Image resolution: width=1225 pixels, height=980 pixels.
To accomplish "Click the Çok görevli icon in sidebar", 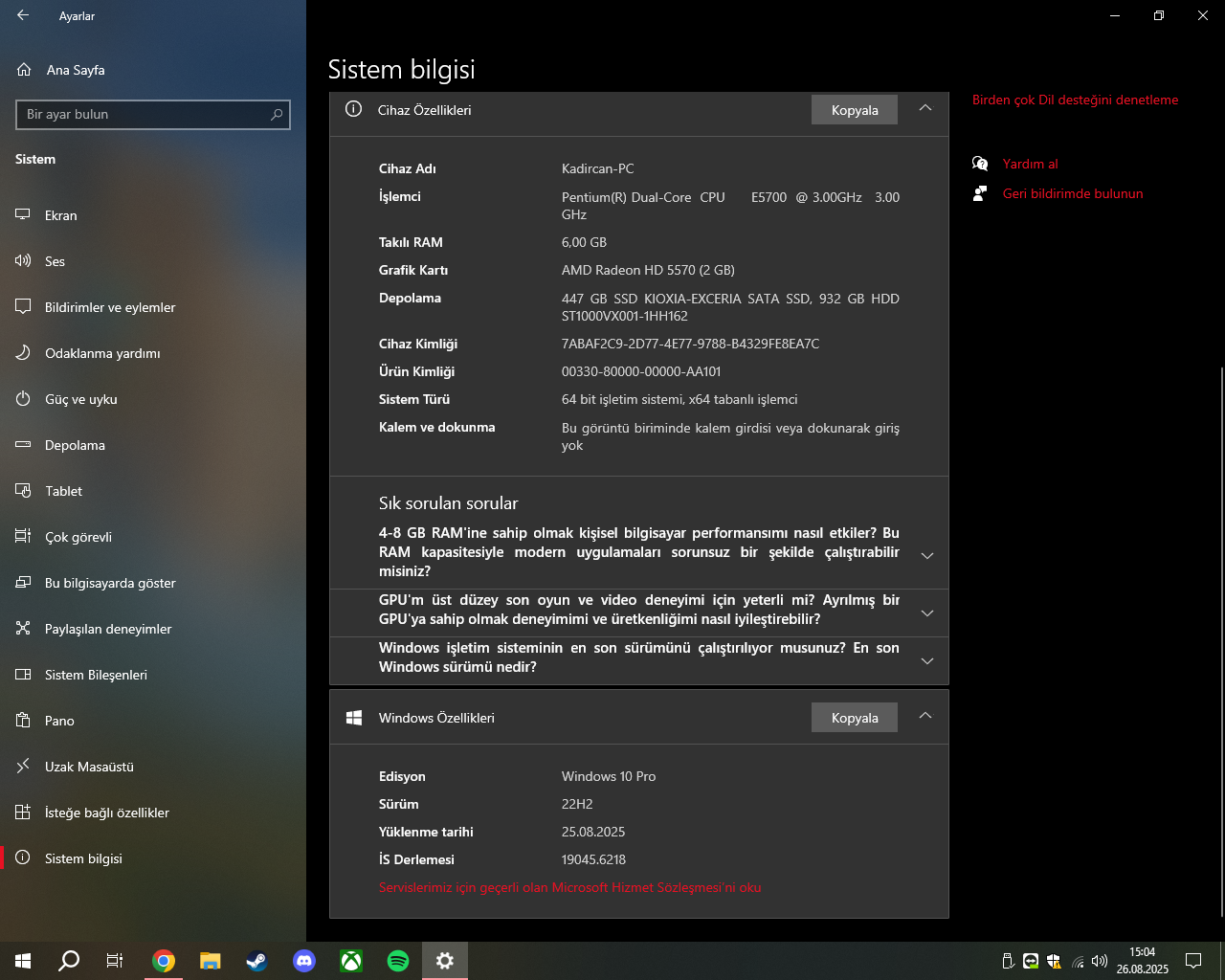I will pyautogui.click(x=23, y=537).
